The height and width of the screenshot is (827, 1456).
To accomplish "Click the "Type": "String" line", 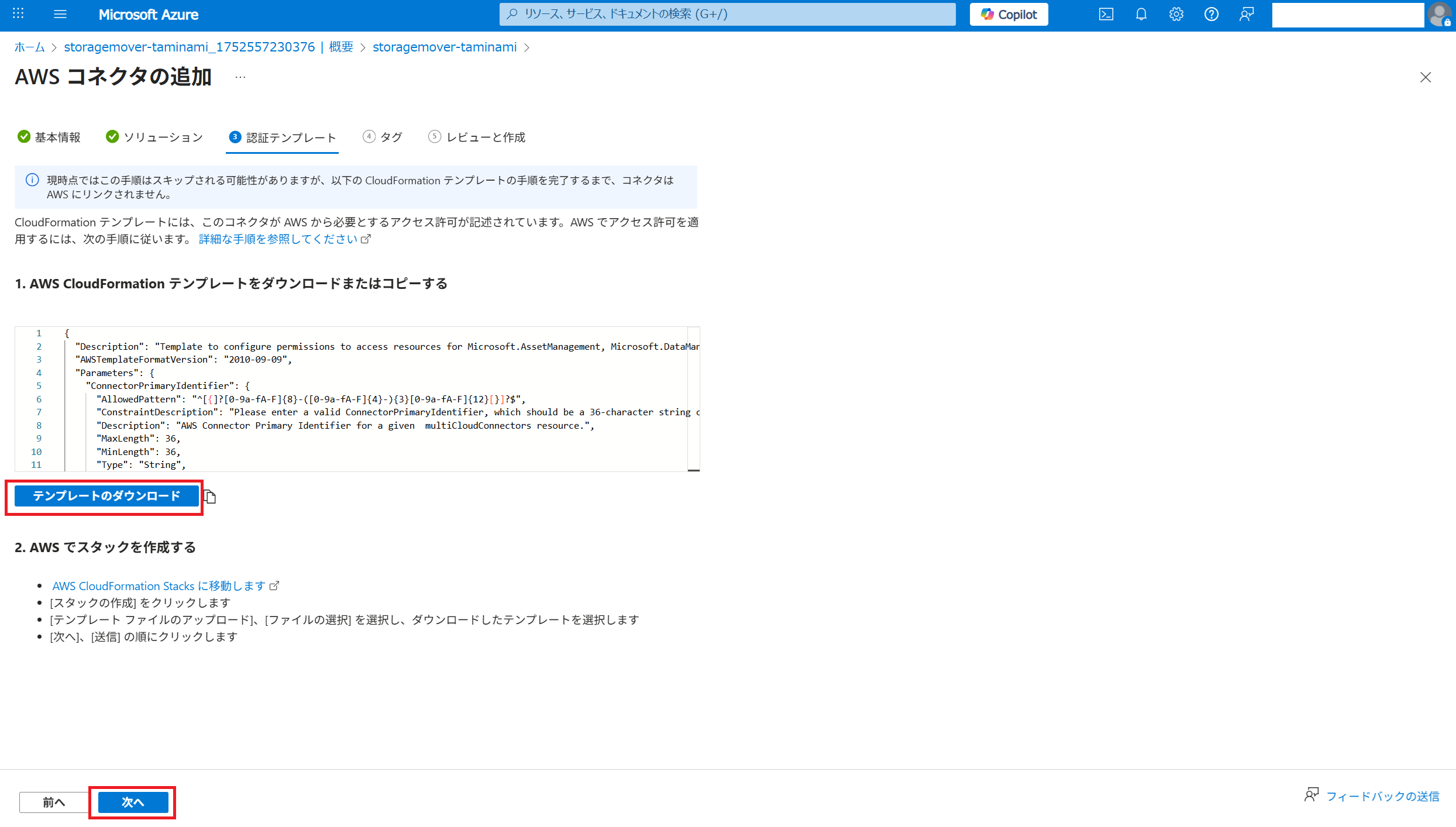I will click(x=141, y=465).
